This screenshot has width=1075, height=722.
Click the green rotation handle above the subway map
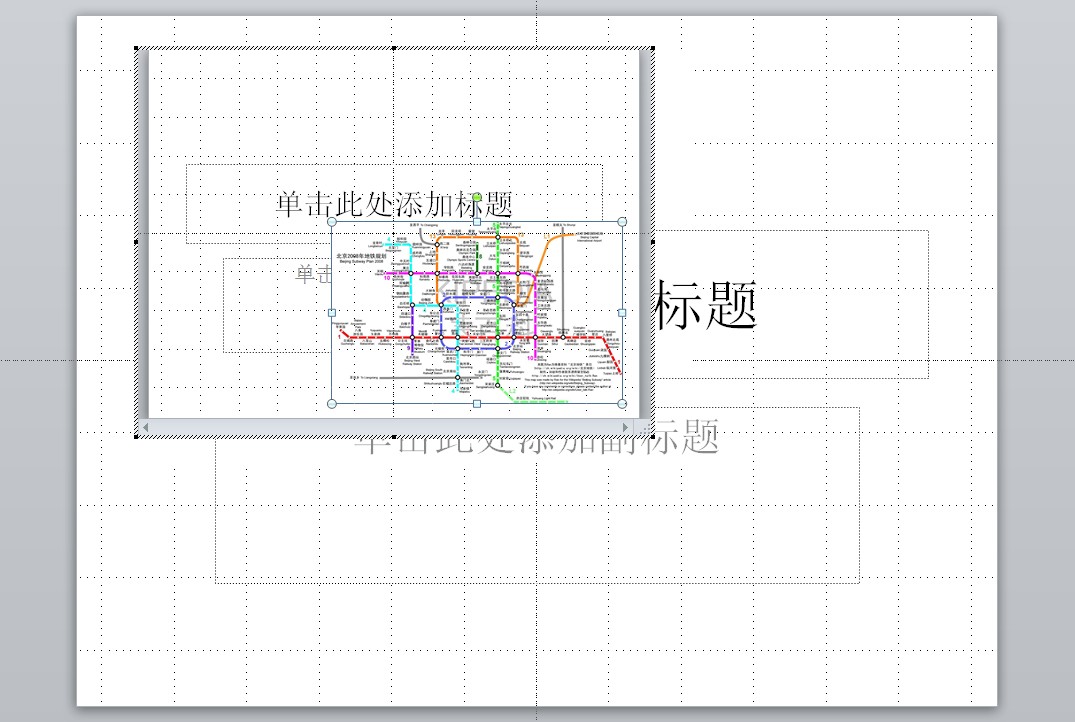pos(477,198)
